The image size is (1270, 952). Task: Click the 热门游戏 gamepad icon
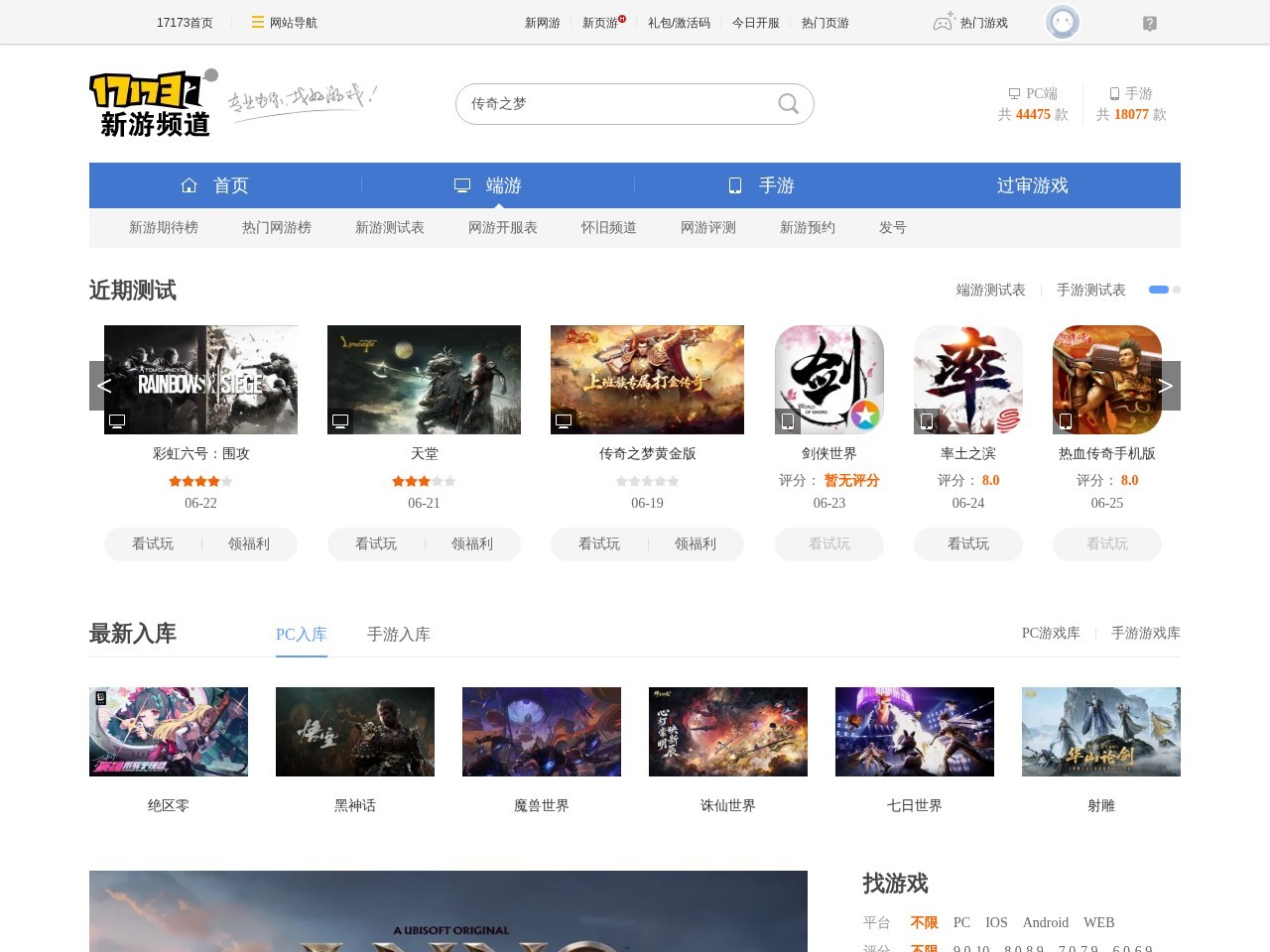pyautogui.click(x=944, y=22)
